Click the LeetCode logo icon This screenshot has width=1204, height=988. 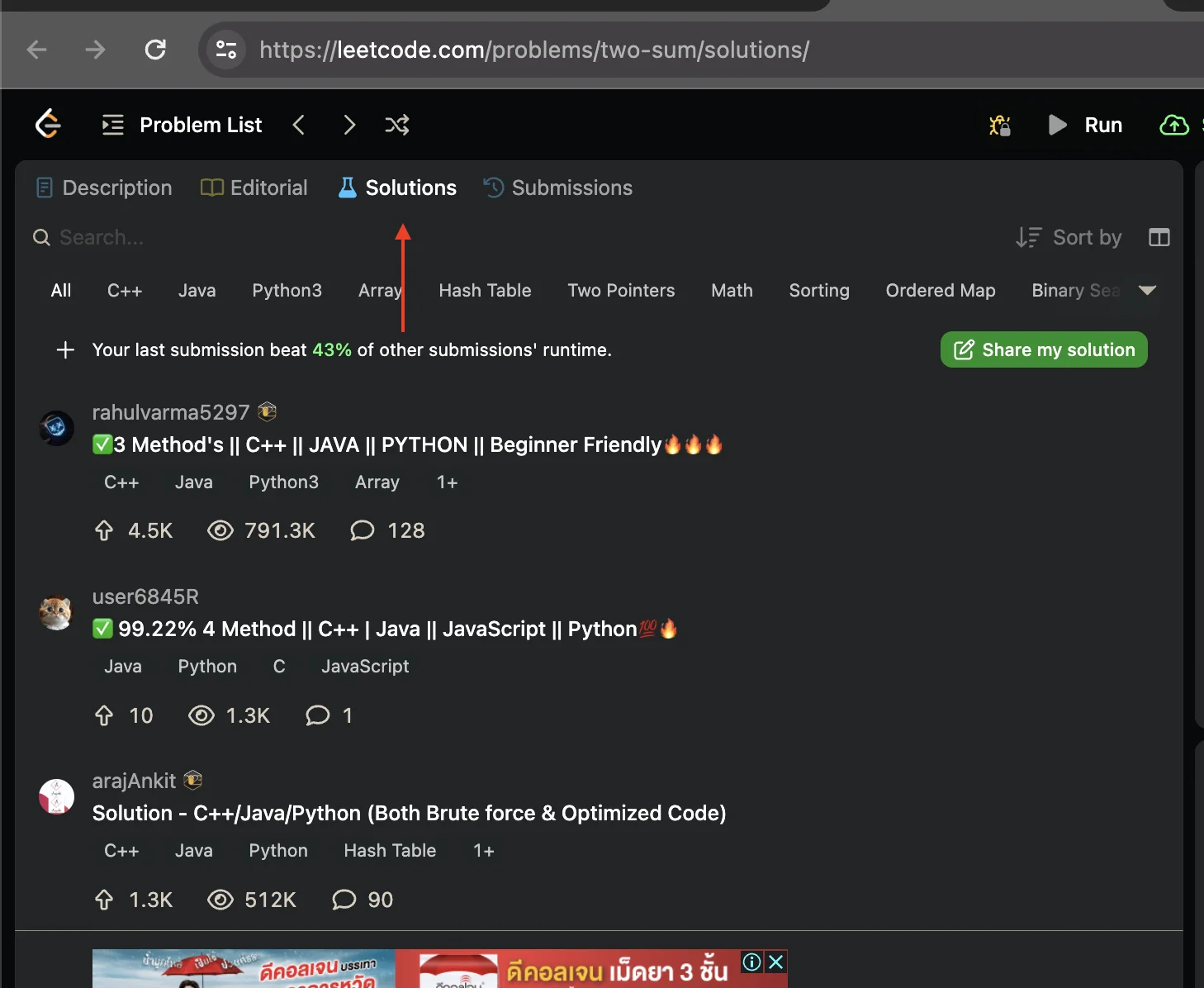tap(48, 125)
